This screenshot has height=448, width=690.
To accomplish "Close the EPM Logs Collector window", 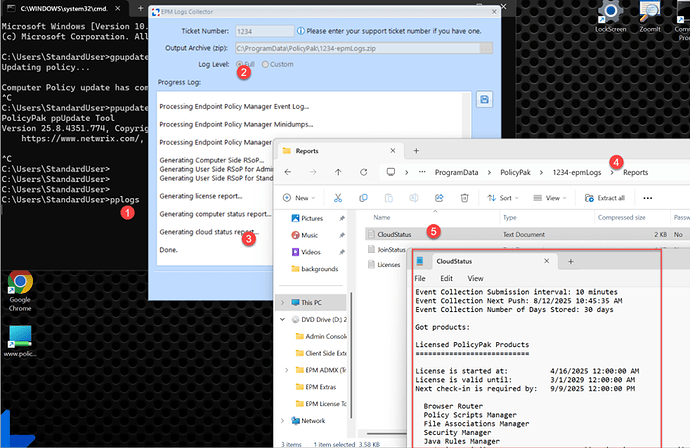I will coord(494,12).
